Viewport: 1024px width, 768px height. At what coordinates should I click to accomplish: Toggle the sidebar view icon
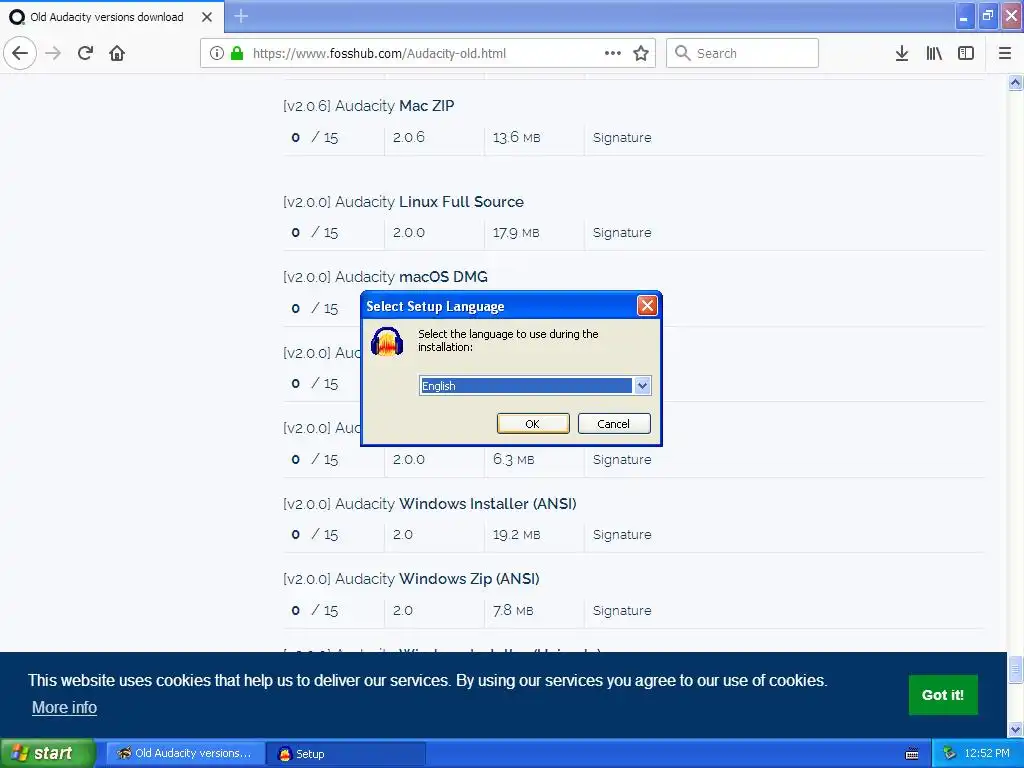966,54
